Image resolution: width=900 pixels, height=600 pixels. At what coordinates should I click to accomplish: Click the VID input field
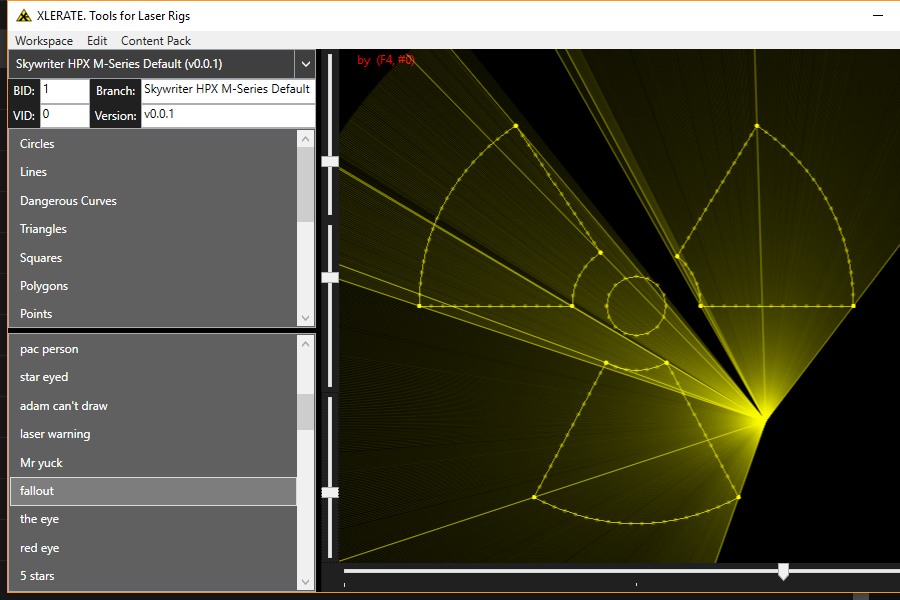pyautogui.click(x=64, y=115)
